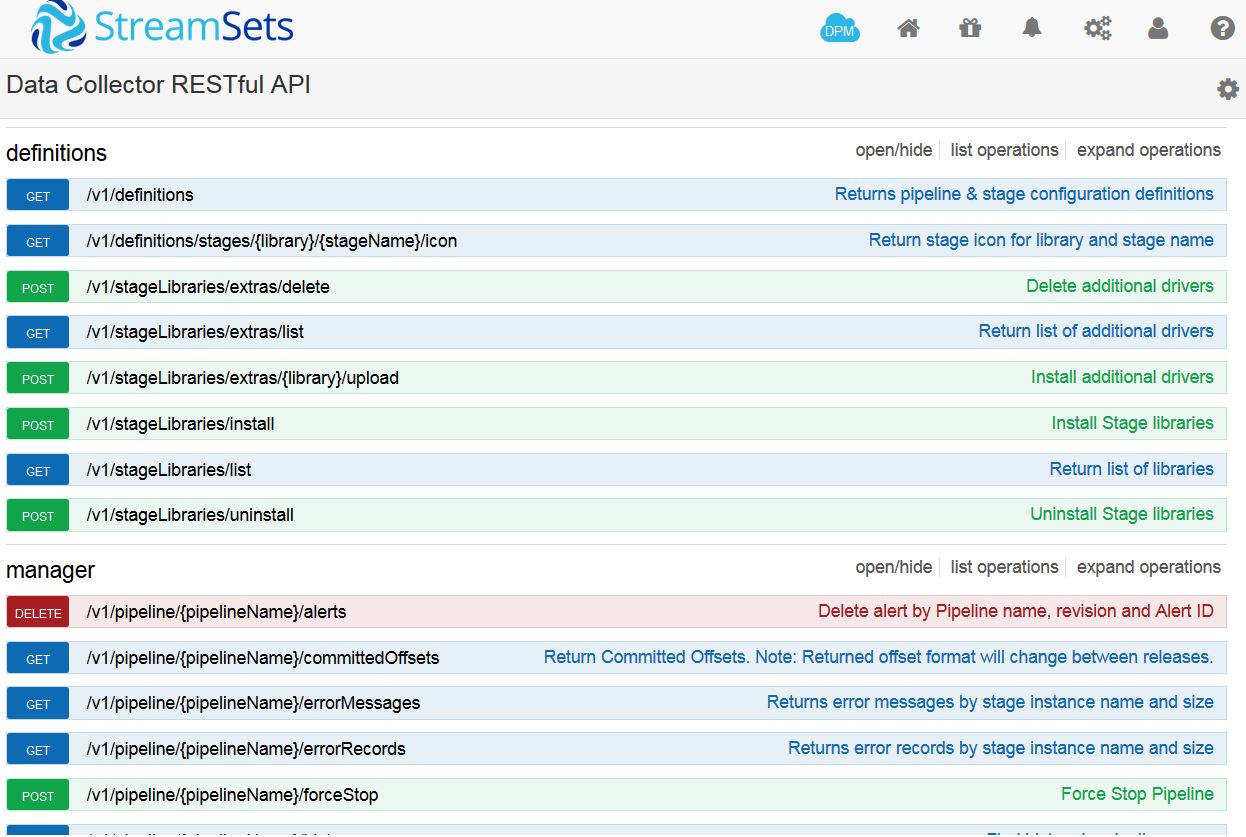The height and width of the screenshot is (837, 1246).
Task: Toggle open/hide for definitions section
Action: (893, 150)
